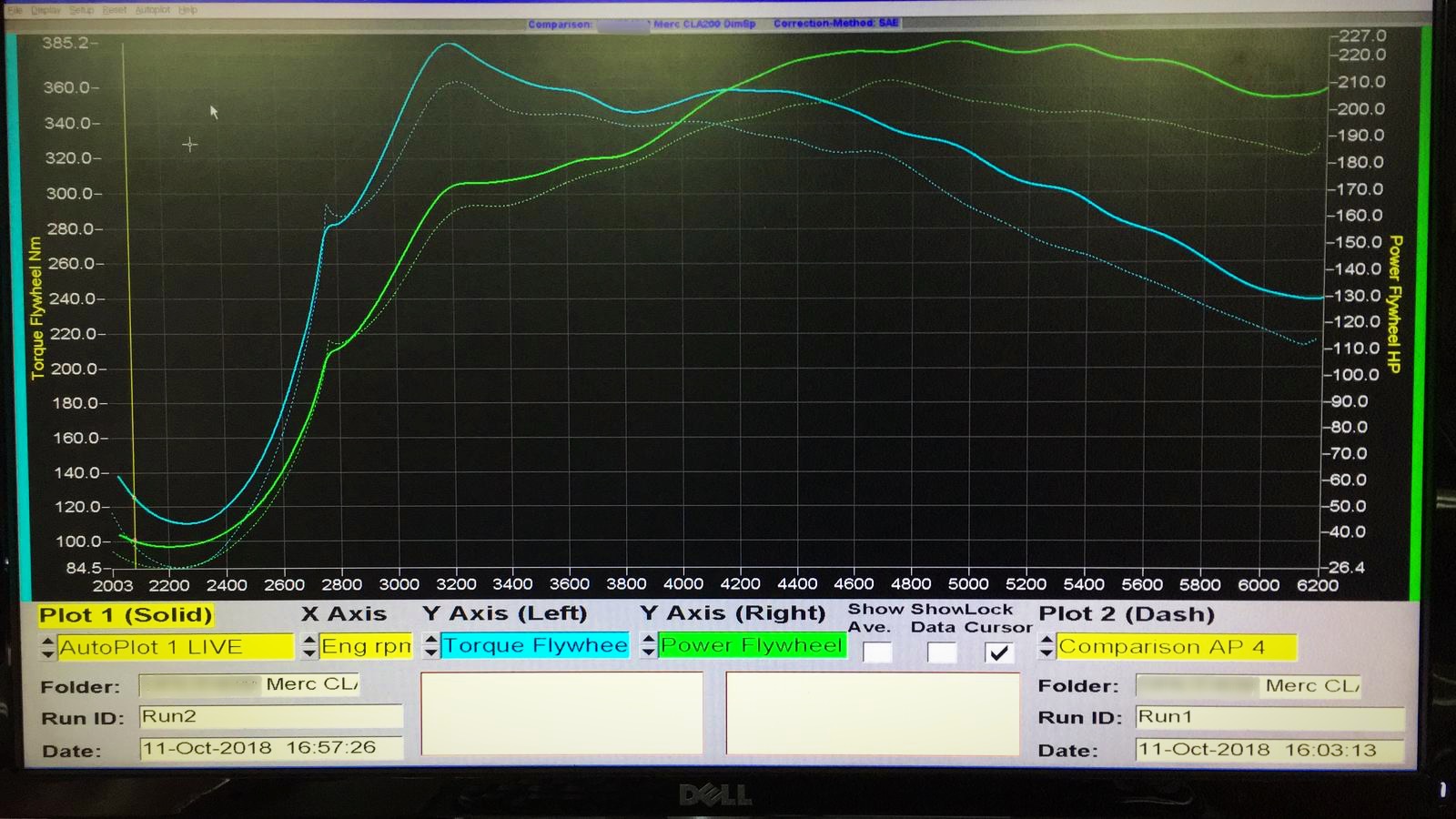This screenshot has width=1456, height=819.
Task: Click the Run1 Run ID field
Action: (1269, 717)
